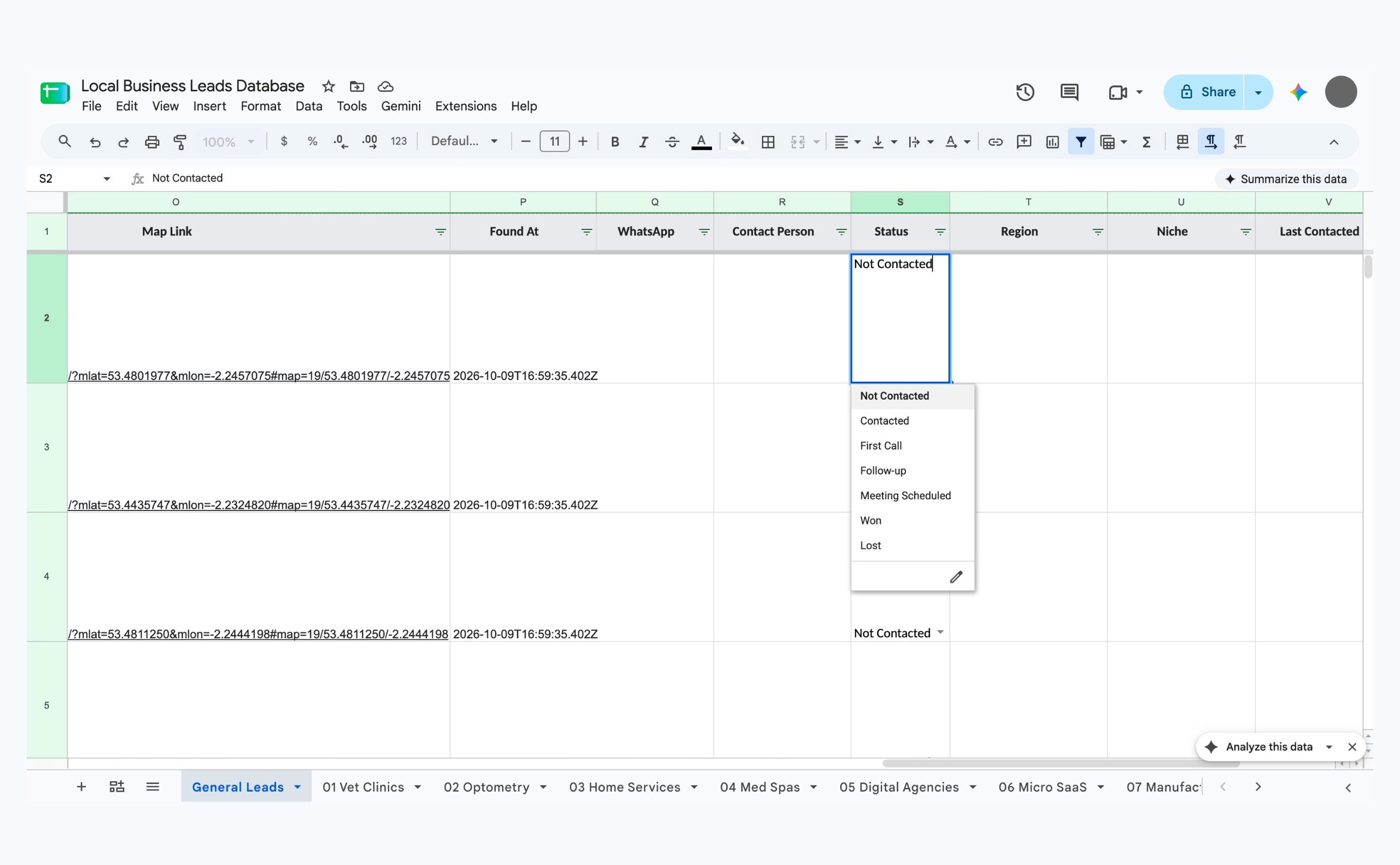This screenshot has width=1400, height=865.
Task: Toggle bold formatting
Action: [615, 142]
